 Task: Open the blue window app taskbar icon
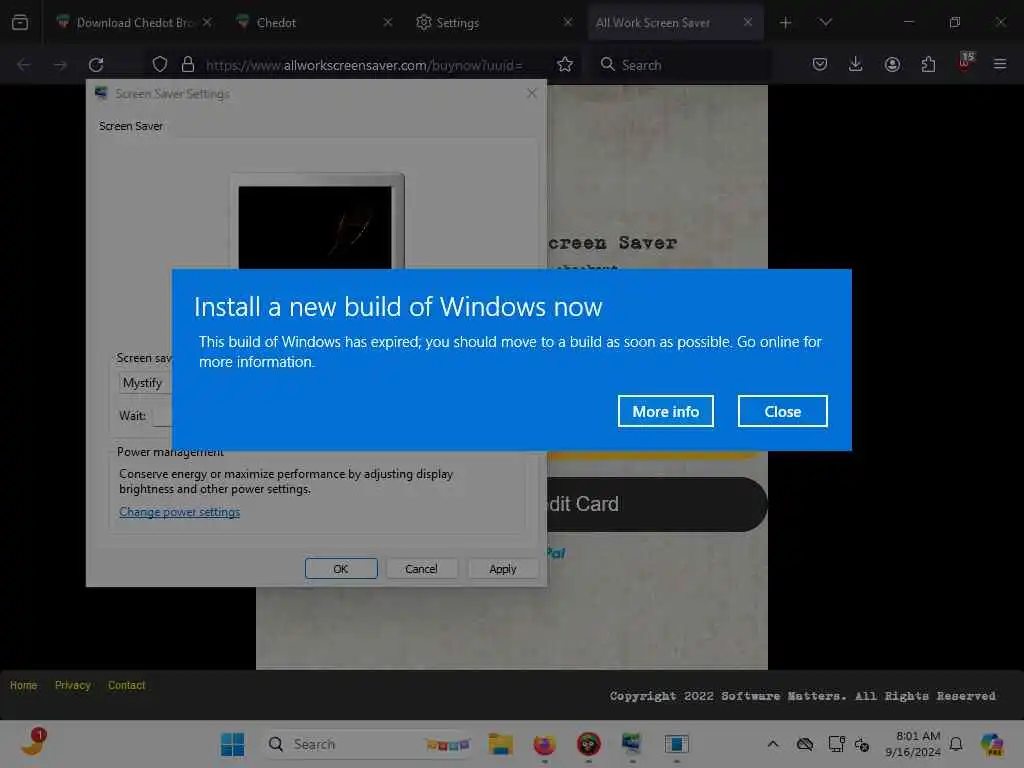point(677,744)
